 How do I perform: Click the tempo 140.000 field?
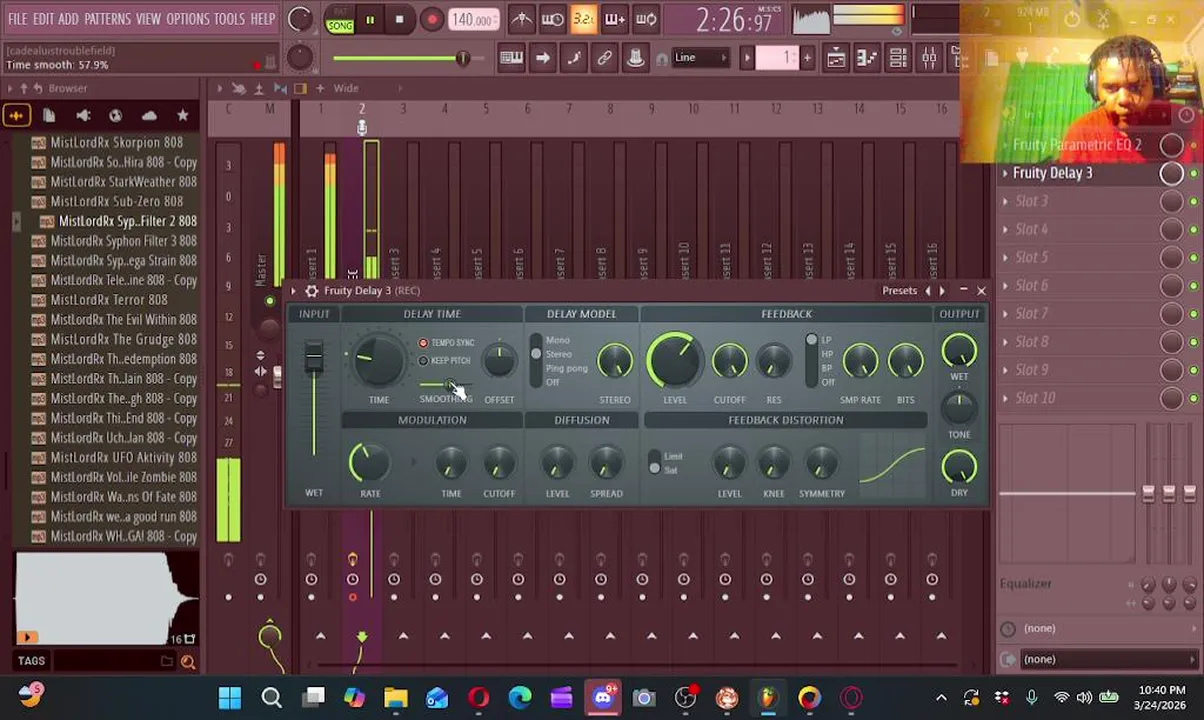click(472, 19)
